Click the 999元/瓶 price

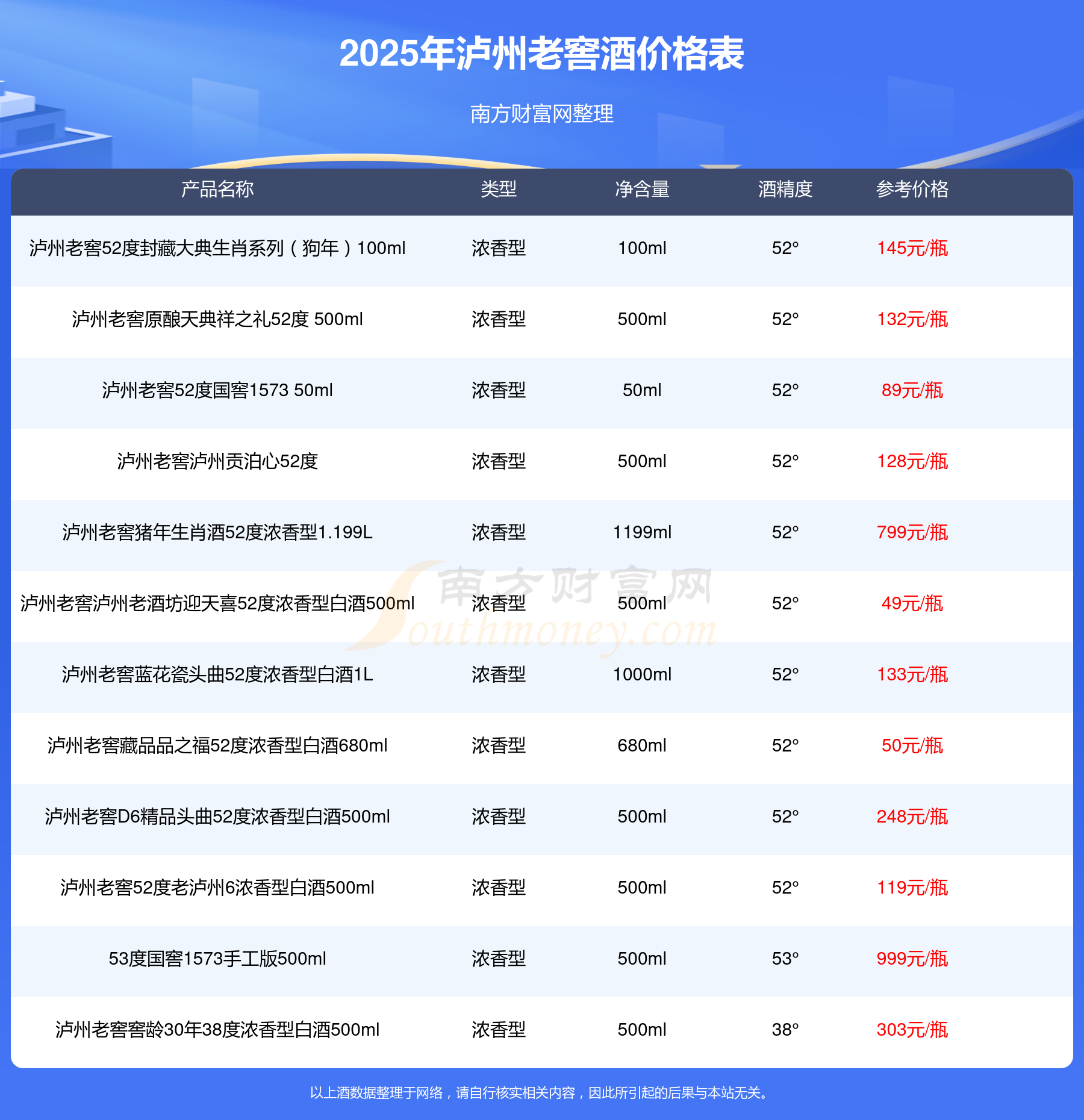tap(912, 959)
